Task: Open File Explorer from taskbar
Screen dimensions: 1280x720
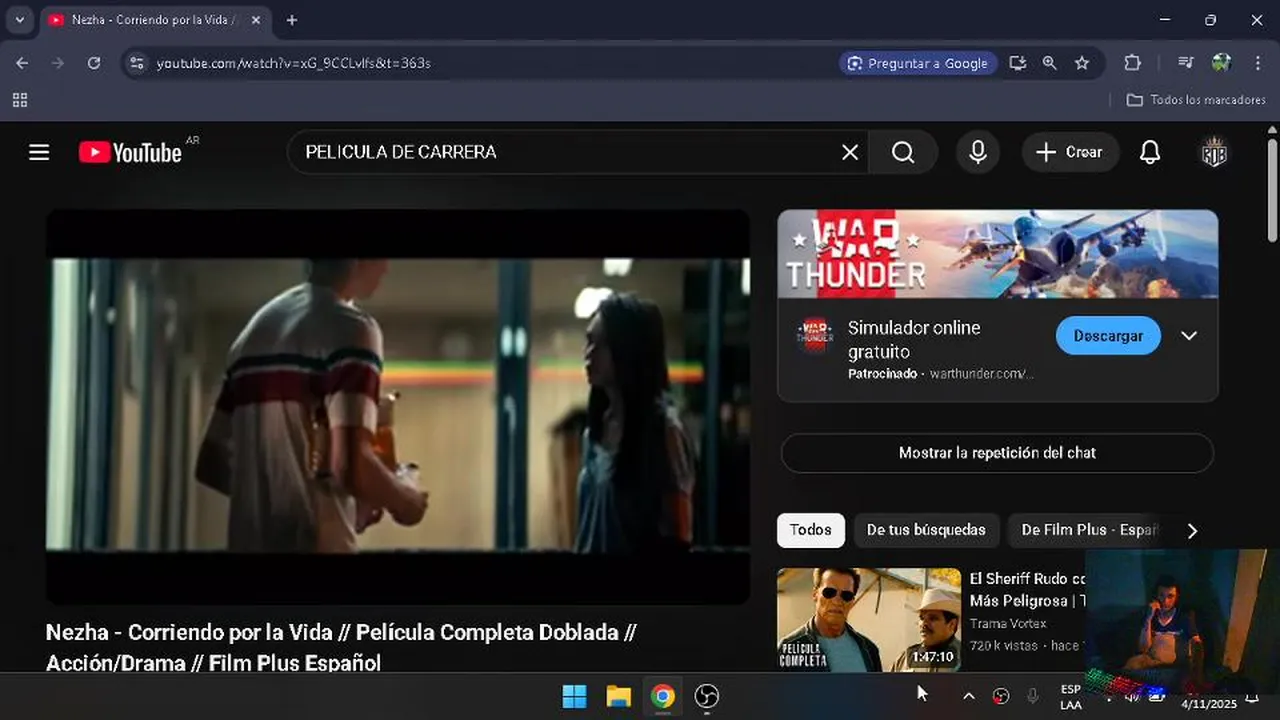Action: point(619,696)
